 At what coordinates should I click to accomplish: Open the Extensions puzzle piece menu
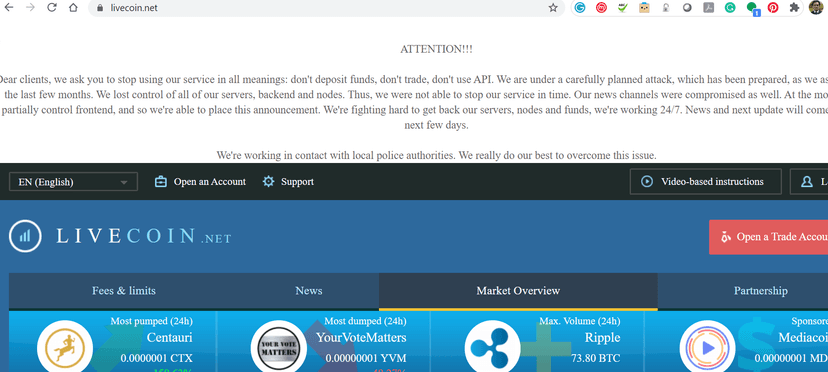click(x=794, y=8)
